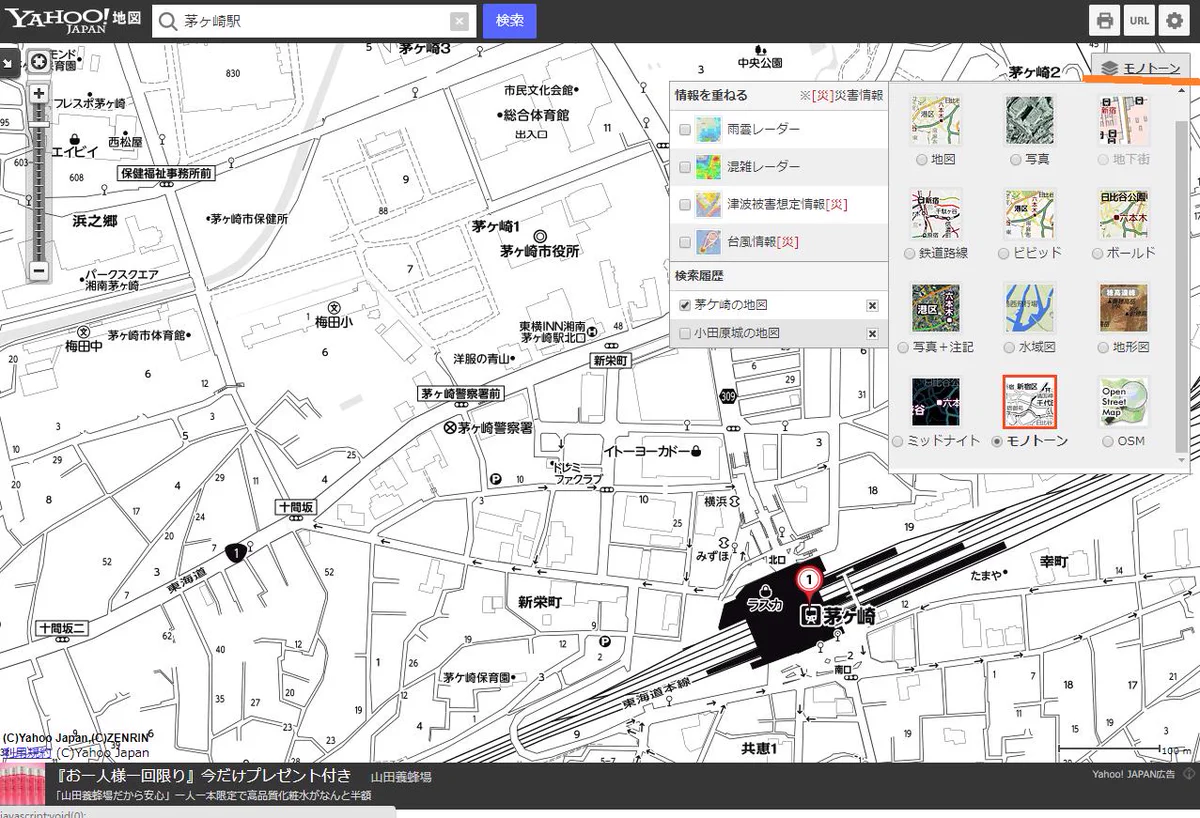Select the 水域図 radio button
The height and width of the screenshot is (818, 1200).
1009,347
